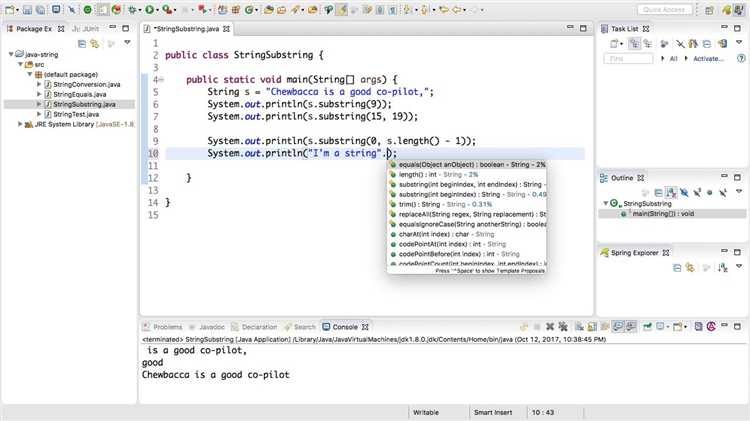This screenshot has width=750, height=421.
Task: Switch to the JUnit tab
Action: [x=86, y=29]
